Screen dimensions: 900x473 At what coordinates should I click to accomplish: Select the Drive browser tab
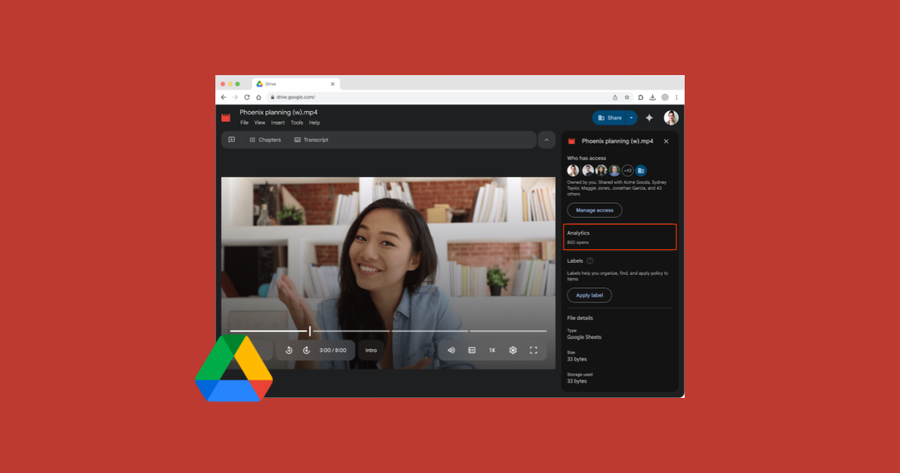[x=296, y=84]
